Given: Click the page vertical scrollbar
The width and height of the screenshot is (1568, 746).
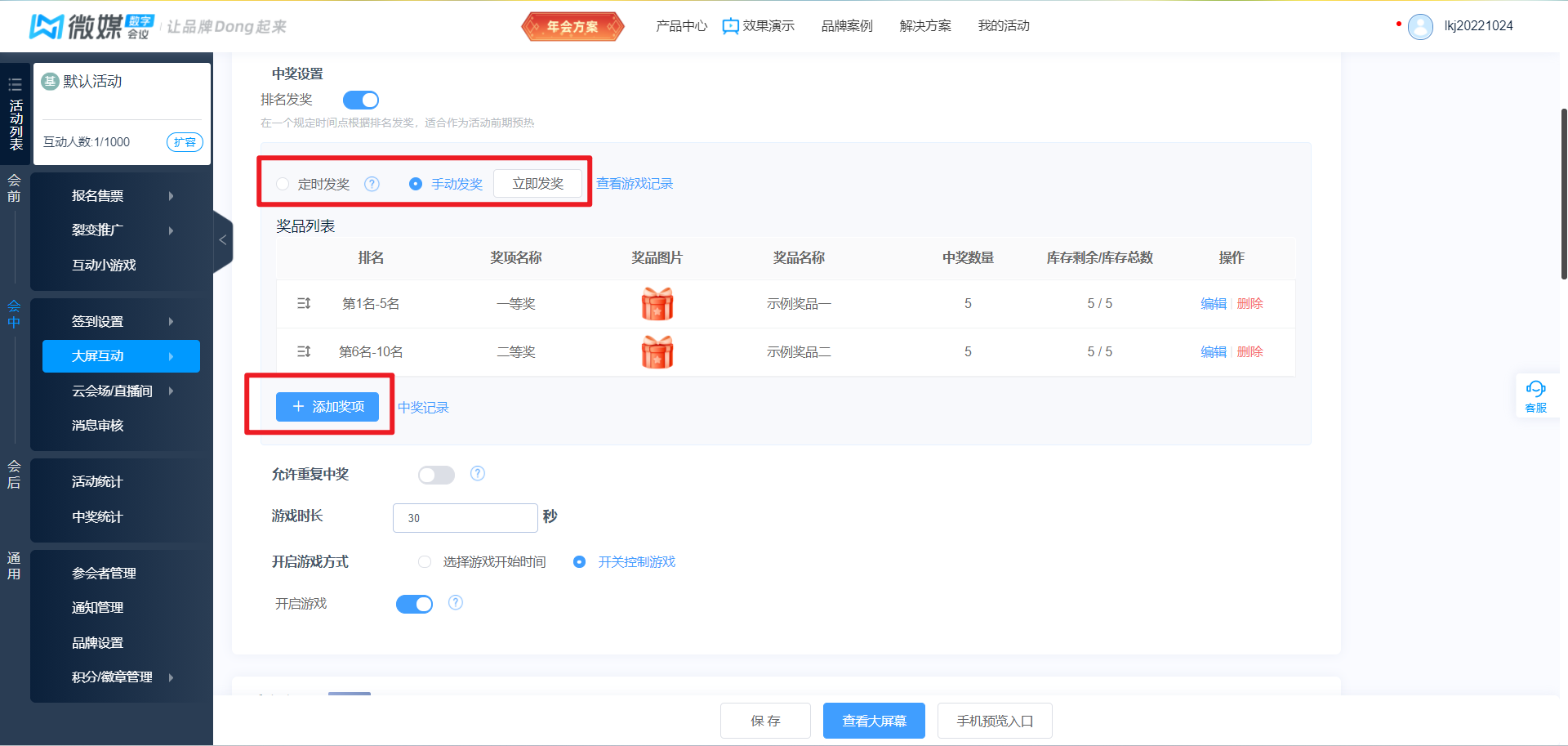Looking at the screenshot, I should click(1564, 194).
